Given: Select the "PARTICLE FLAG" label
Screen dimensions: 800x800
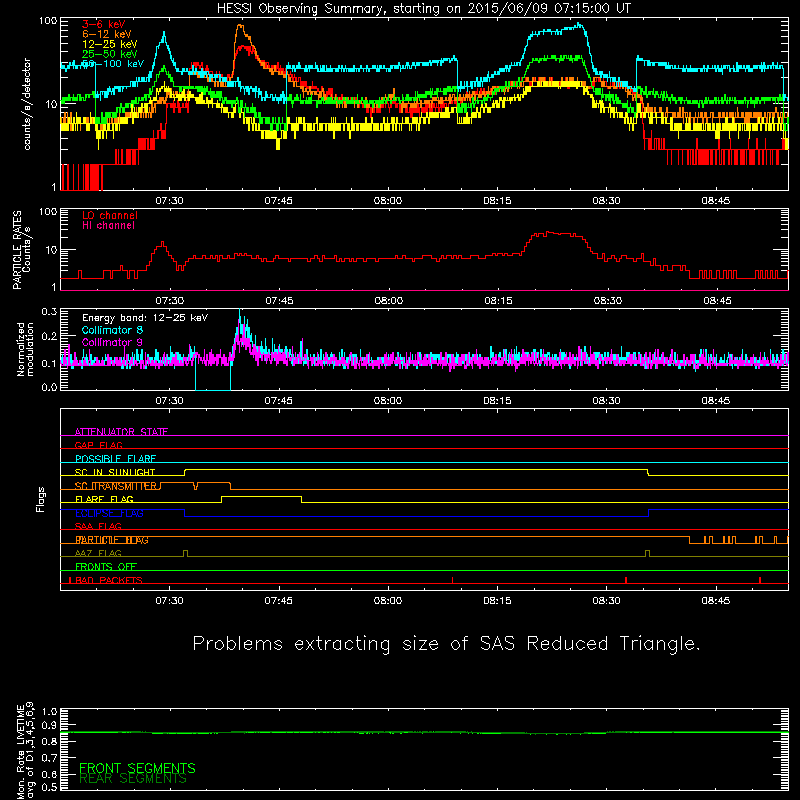Looking at the screenshot, I should [112, 540].
